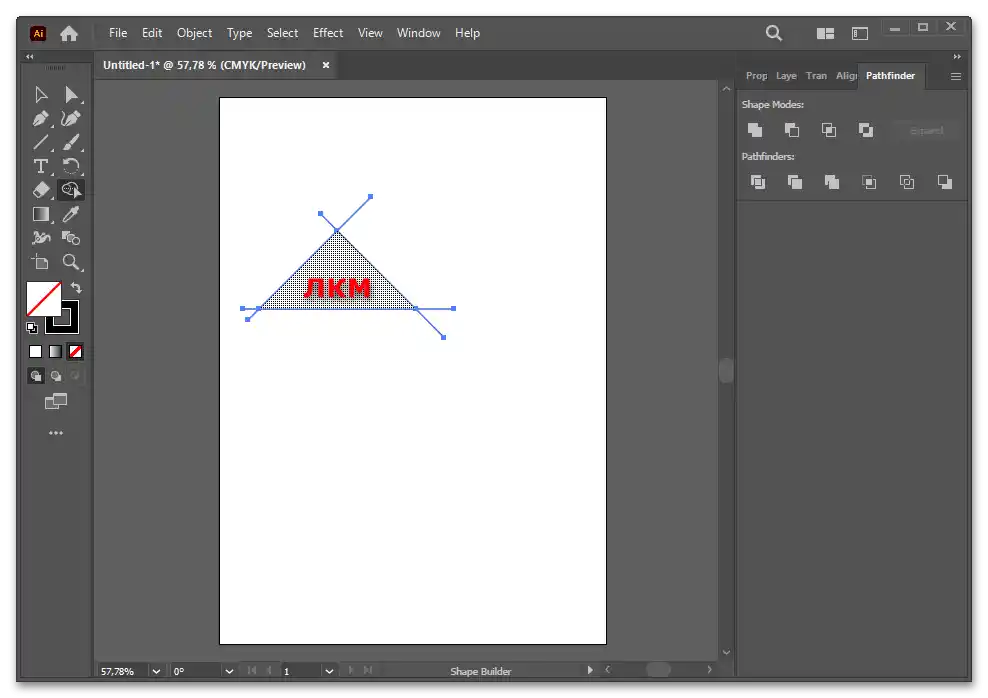The width and height of the screenshot is (988, 698).
Task: Select the Zoom tool
Action: pos(71,262)
